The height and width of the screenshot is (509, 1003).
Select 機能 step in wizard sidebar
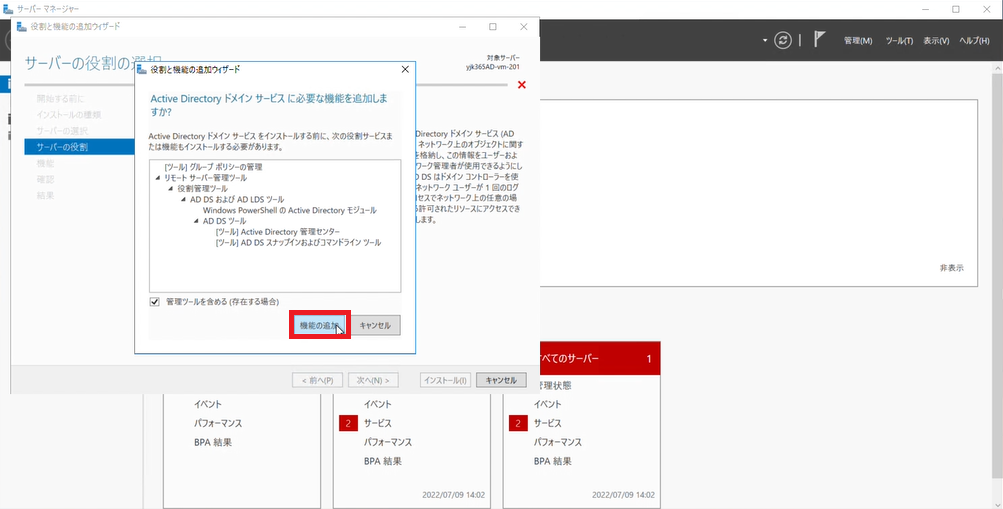coord(45,164)
